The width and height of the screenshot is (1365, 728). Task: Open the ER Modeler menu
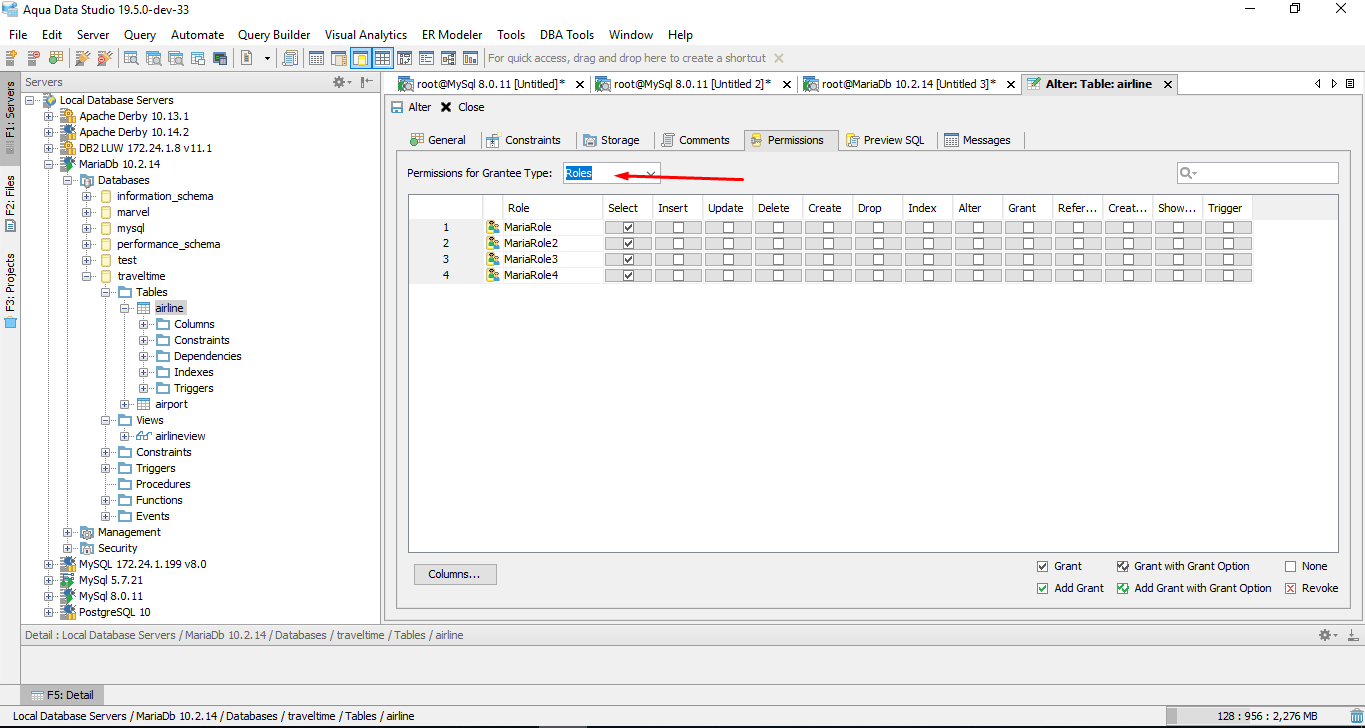pyautogui.click(x=452, y=35)
